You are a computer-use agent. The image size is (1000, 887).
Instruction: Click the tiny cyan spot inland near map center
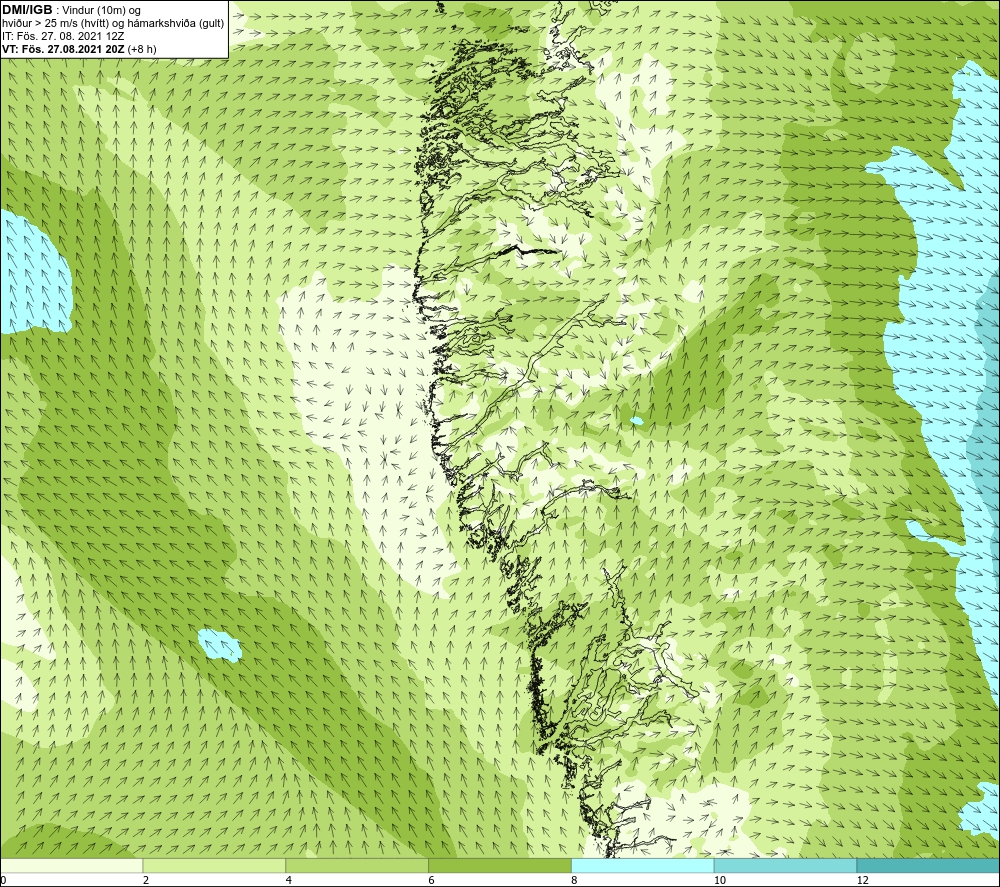click(x=636, y=421)
